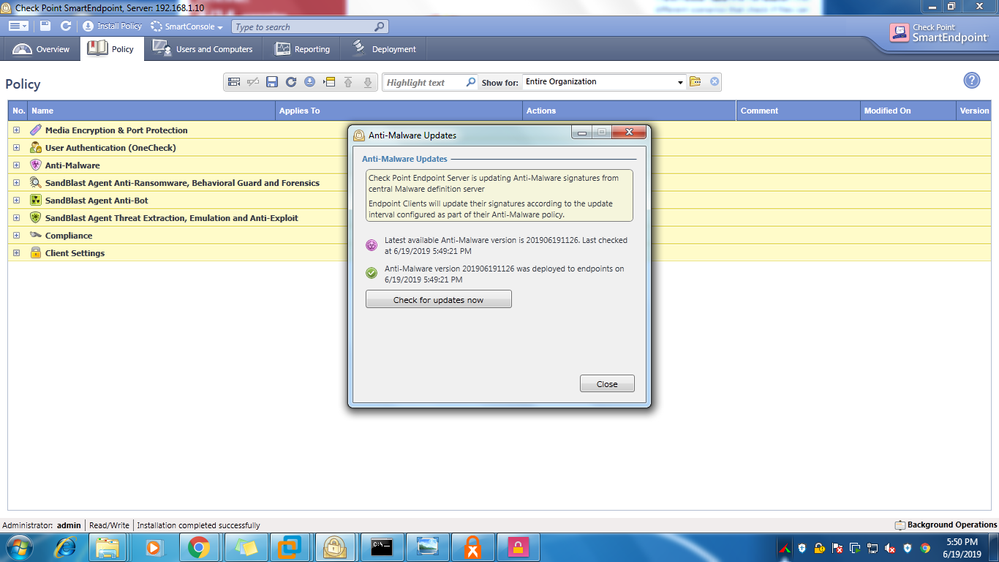Switch to the Users and Computers tab
Image resolution: width=999 pixels, height=562 pixels.
point(203,49)
